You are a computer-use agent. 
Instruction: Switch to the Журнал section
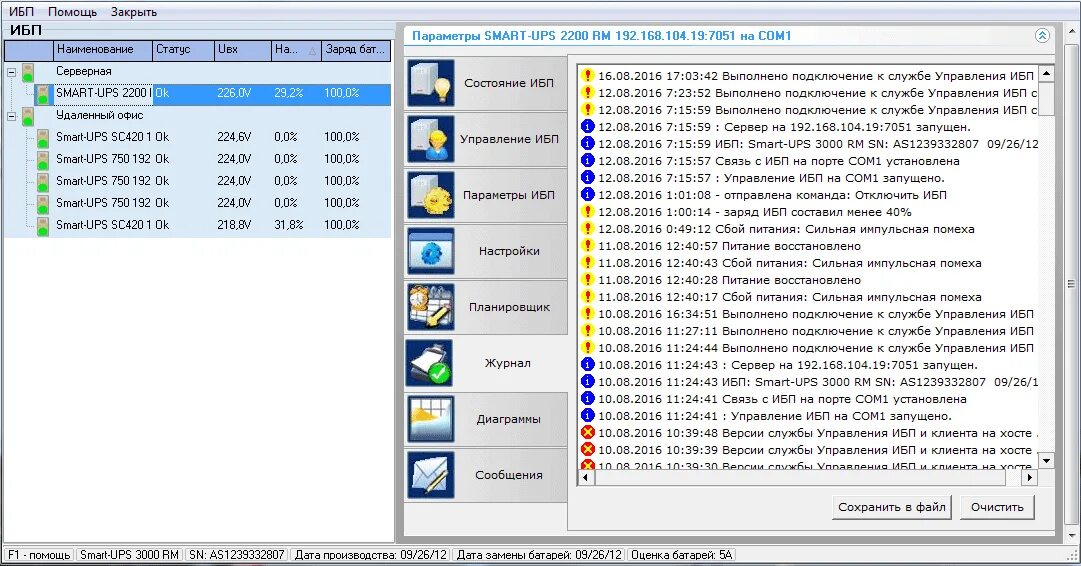click(x=486, y=363)
